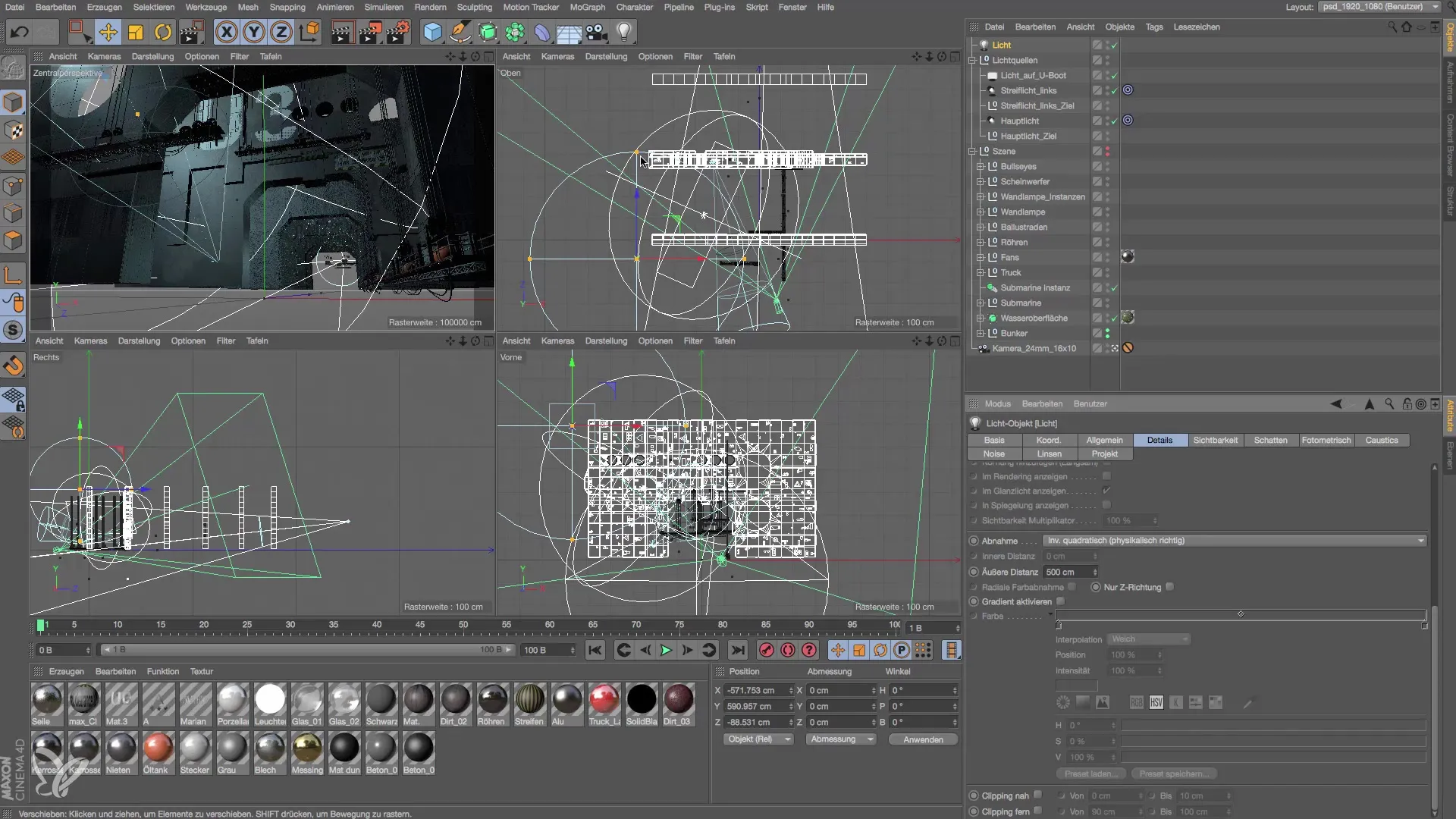Screen dimensions: 1456x819
Task: Click the Undo arrow icon
Action: coord(19,32)
